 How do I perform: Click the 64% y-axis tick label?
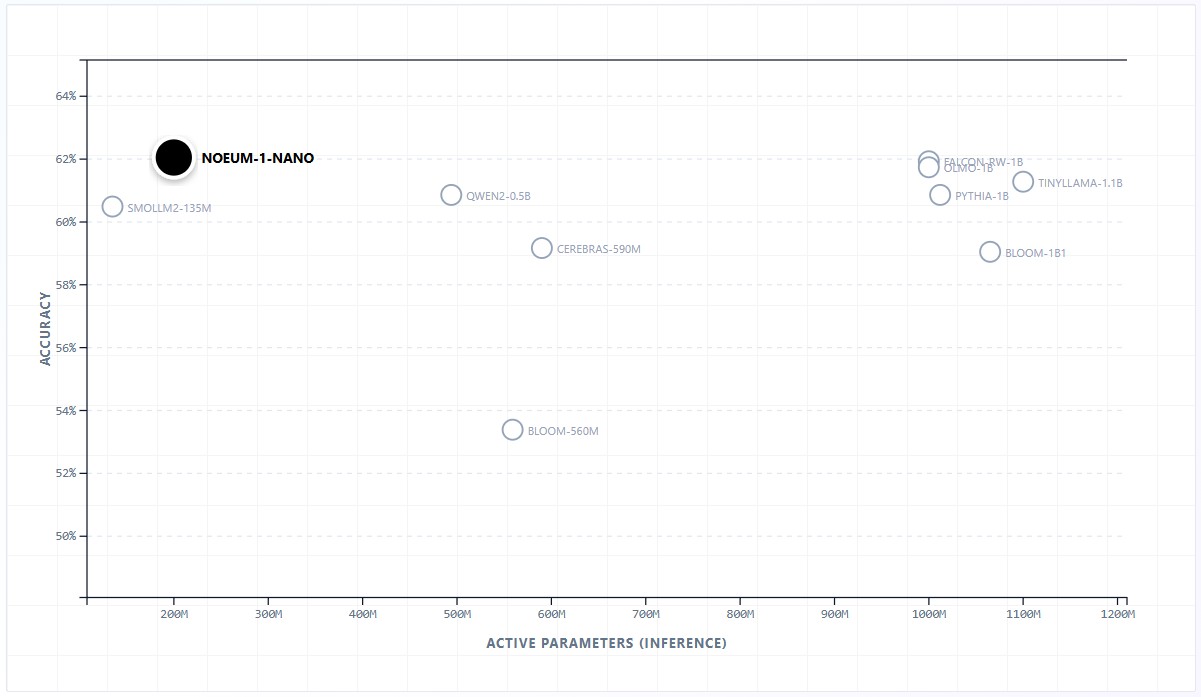click(x=66, y=96)
